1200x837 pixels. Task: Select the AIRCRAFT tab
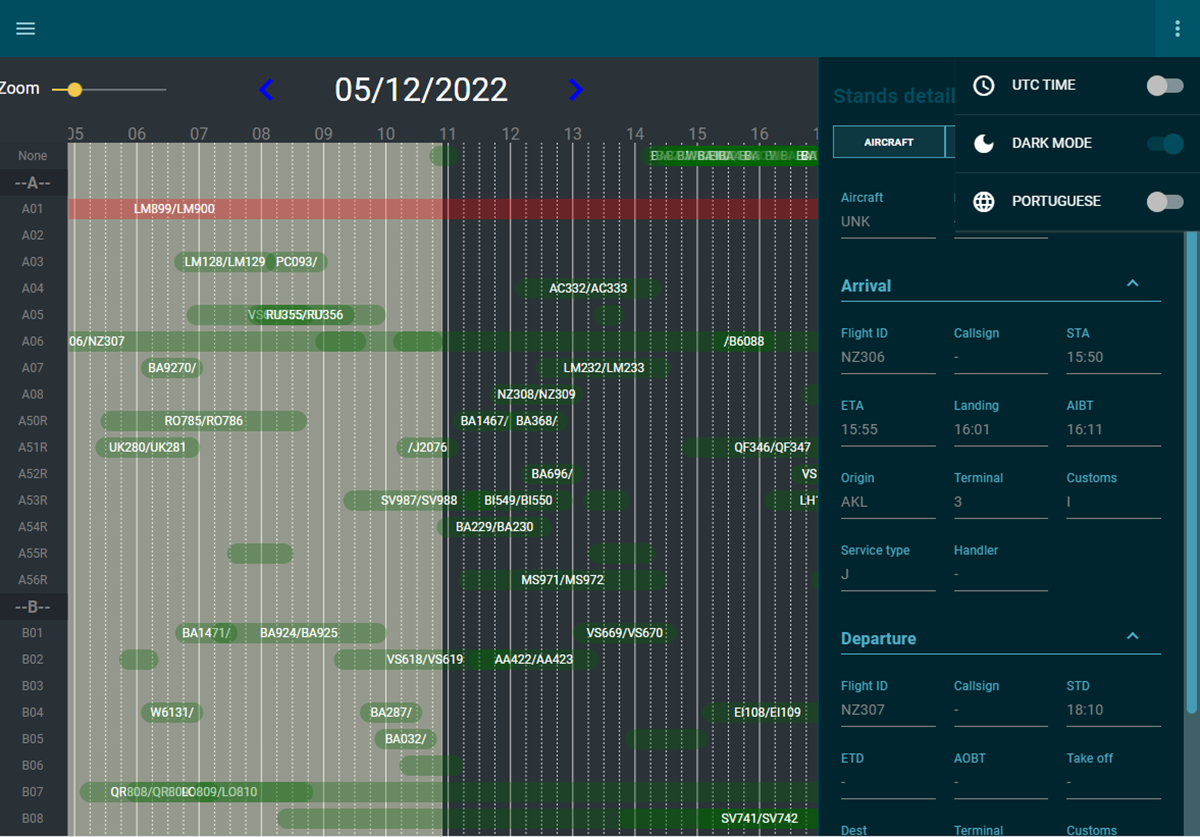click(x=889, y=142)
